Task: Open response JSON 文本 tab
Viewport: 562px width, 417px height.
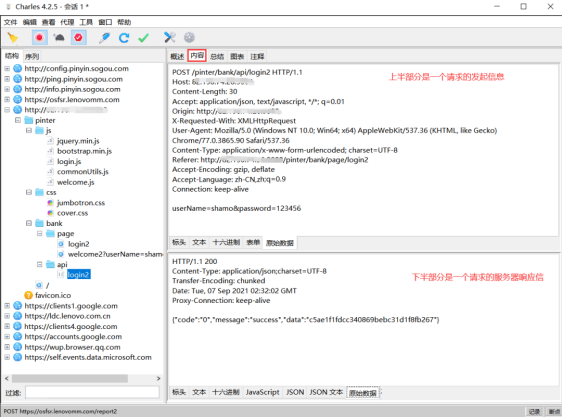Action: click(x=326, y=392)
